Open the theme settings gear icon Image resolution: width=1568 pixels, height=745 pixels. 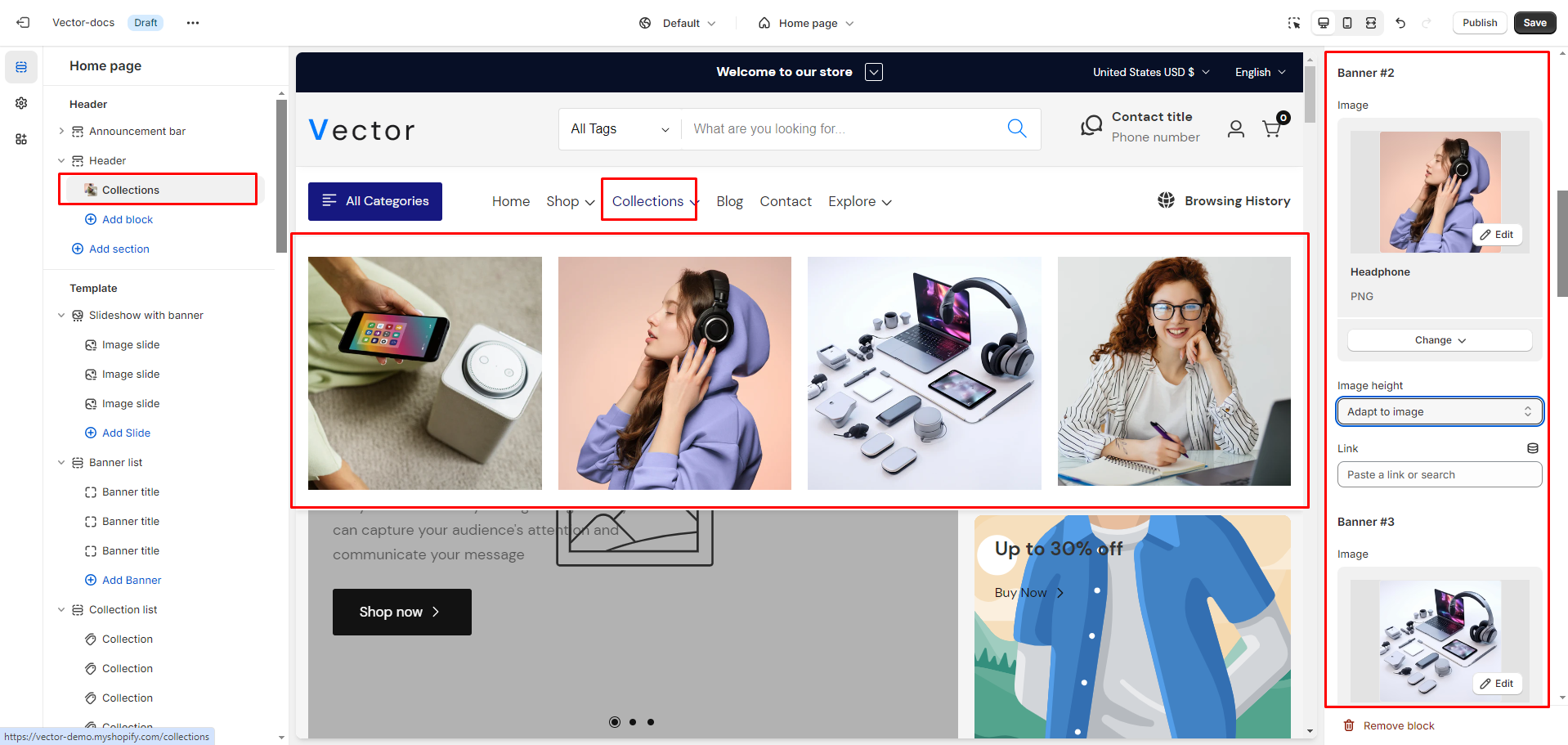[21, 103]
